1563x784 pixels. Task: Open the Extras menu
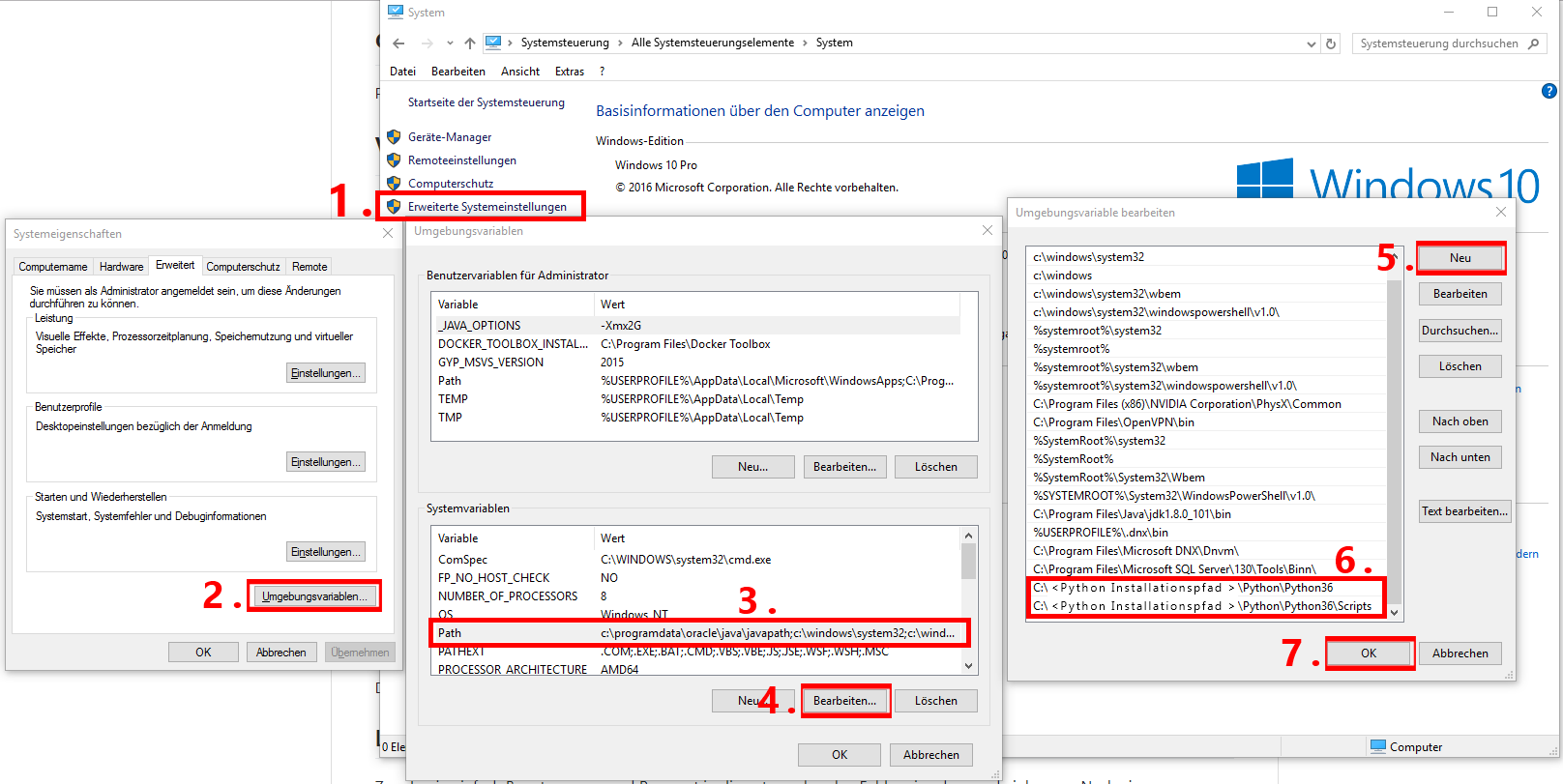pos(570,72)
